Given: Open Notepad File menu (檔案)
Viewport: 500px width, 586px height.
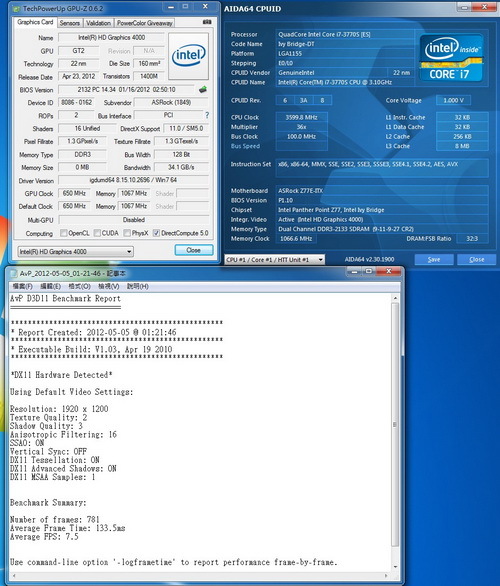Looking at the screenshot, I should point(22,286).
